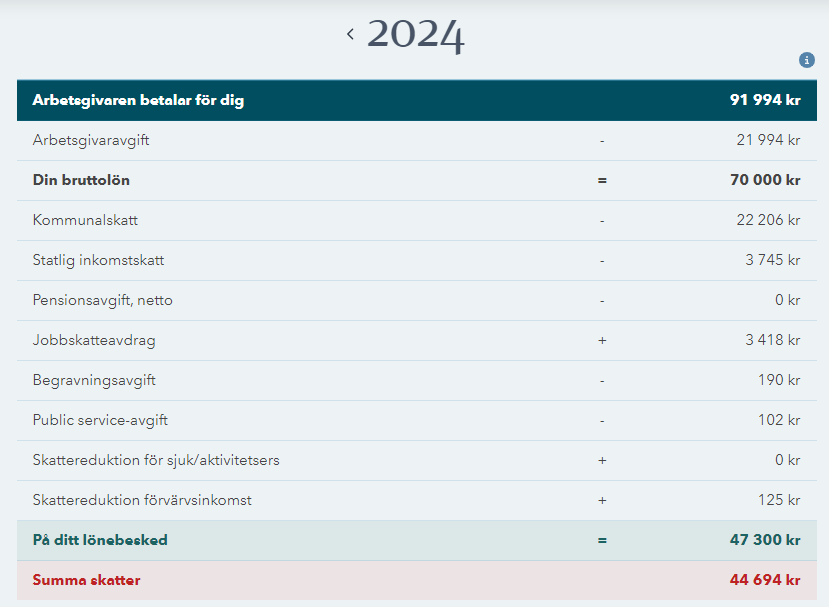
Task: Select the 'Din bruttolön' label
Action: [81, 180]
